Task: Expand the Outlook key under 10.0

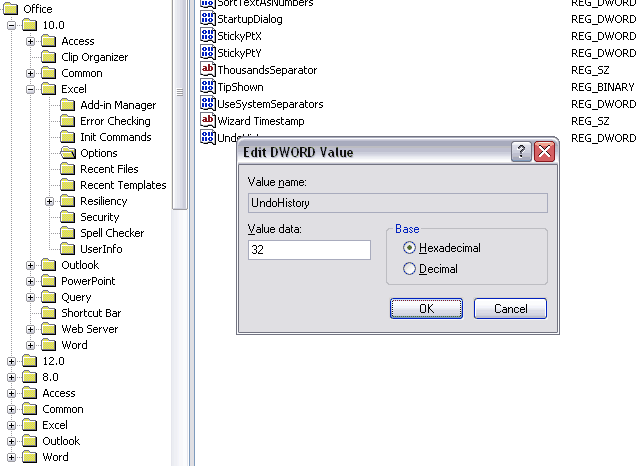Action: [x=30, y=265]
